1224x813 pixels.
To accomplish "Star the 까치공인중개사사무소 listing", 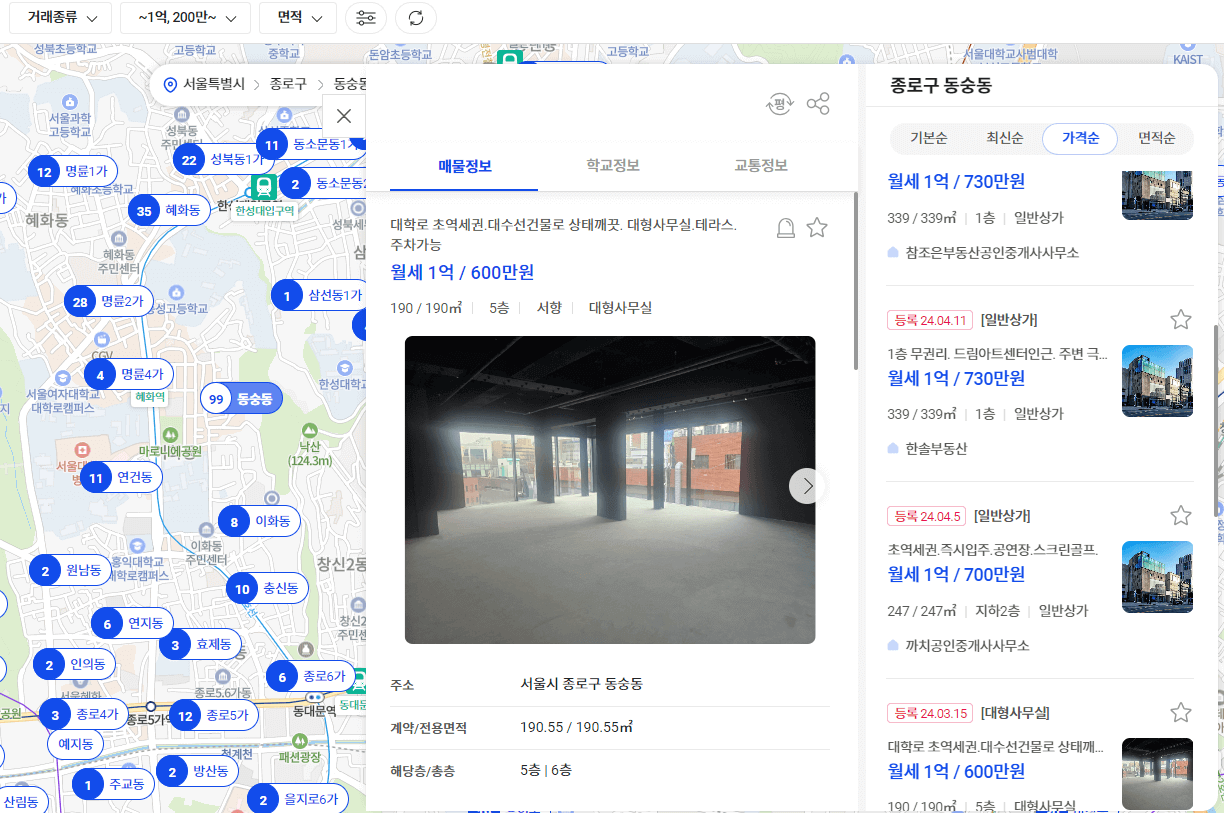I will click(1181, 514).
